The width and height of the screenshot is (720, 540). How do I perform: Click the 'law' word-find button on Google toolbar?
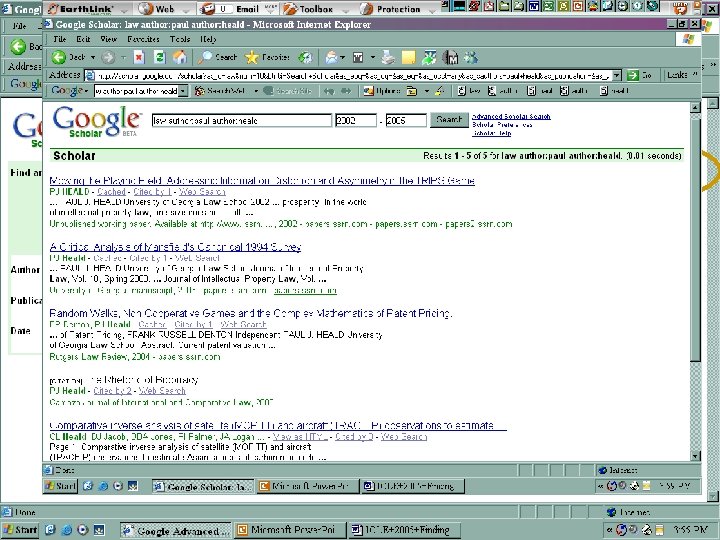[x=469, y=91]
